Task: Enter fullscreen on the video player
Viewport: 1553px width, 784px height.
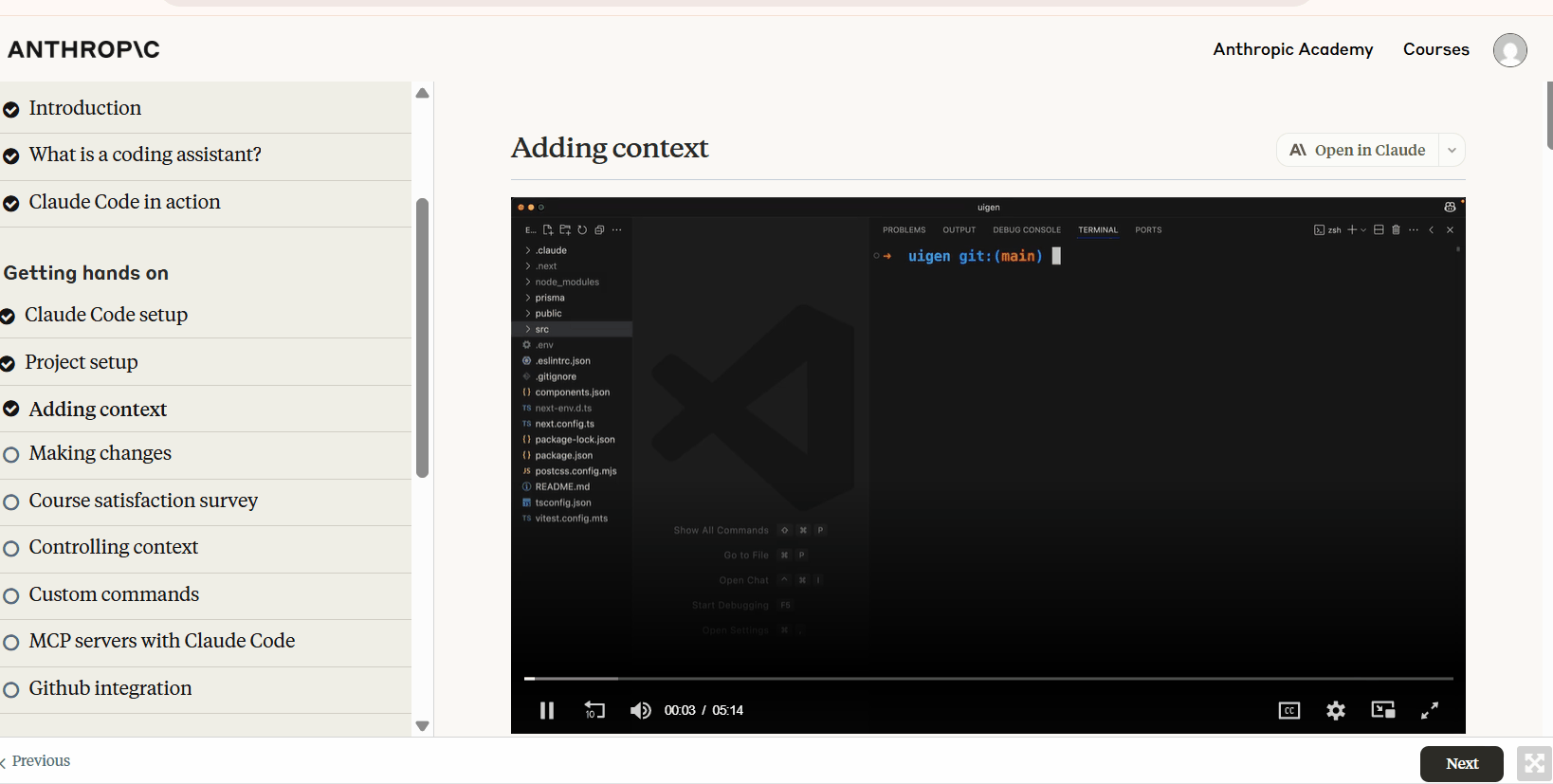Action: 1430,710
